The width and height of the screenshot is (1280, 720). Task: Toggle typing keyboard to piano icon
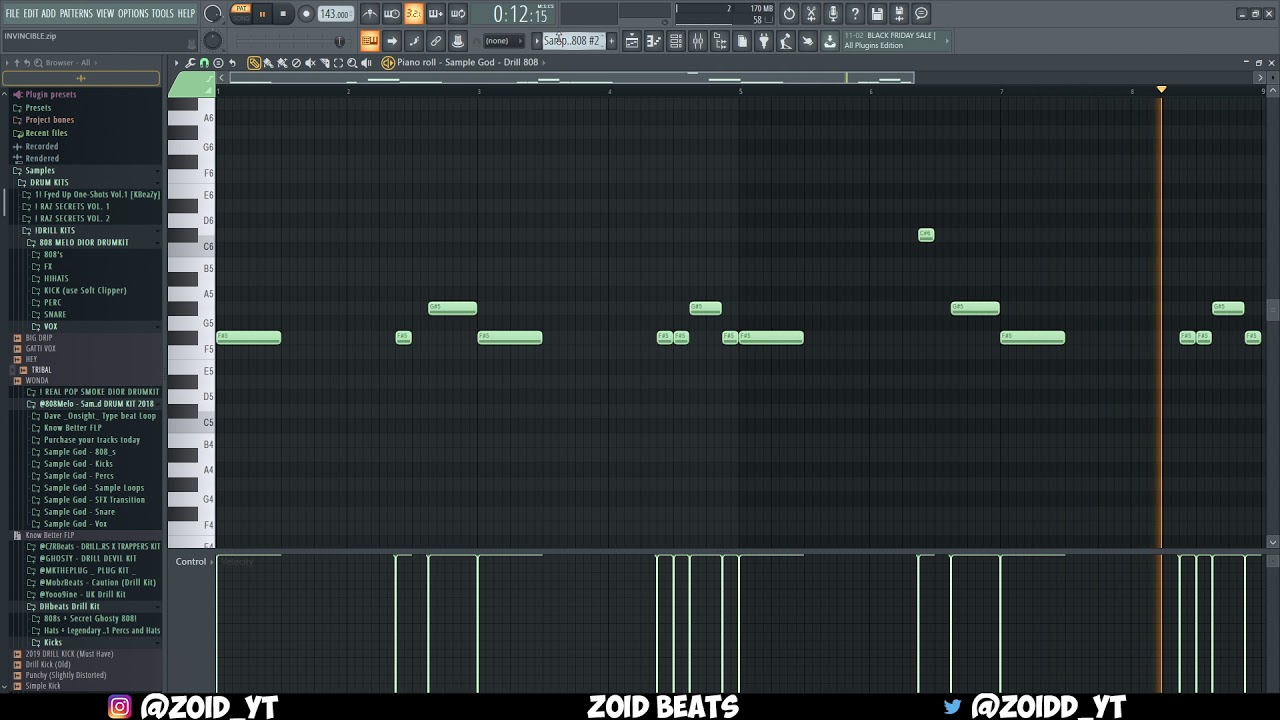370,41
